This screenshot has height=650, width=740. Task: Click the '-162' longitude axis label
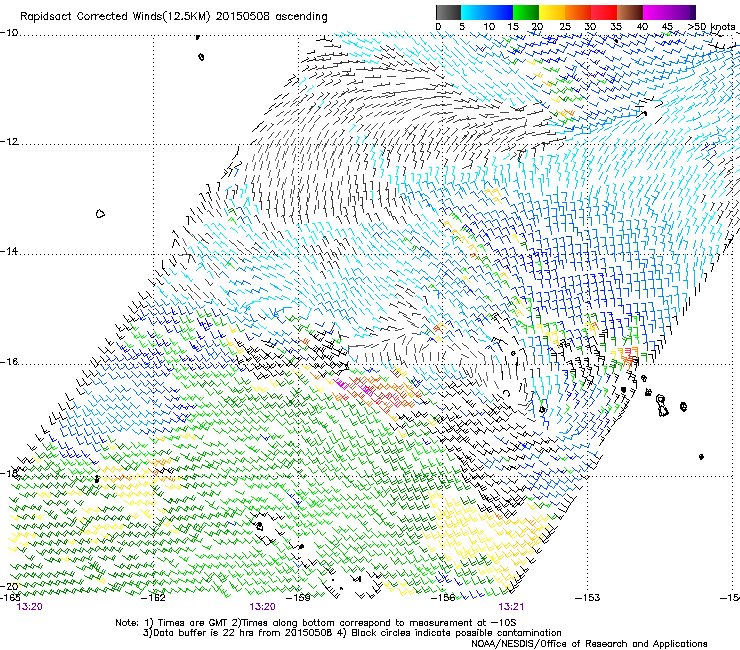point(154,598)
